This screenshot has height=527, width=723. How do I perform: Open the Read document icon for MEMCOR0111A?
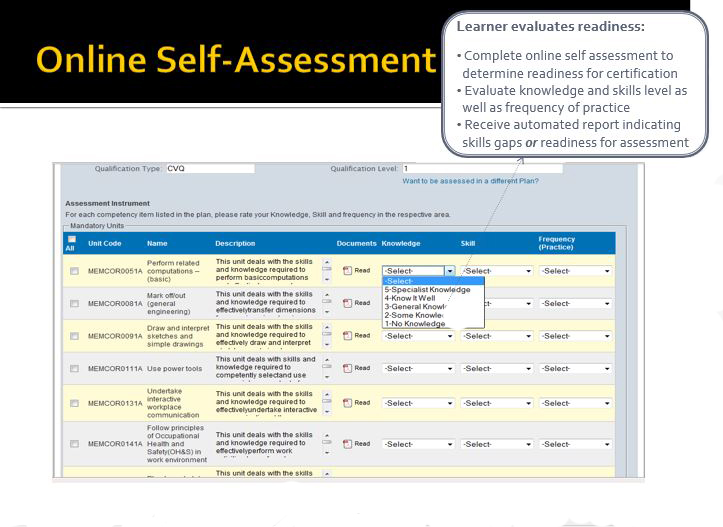pos(347,368)
